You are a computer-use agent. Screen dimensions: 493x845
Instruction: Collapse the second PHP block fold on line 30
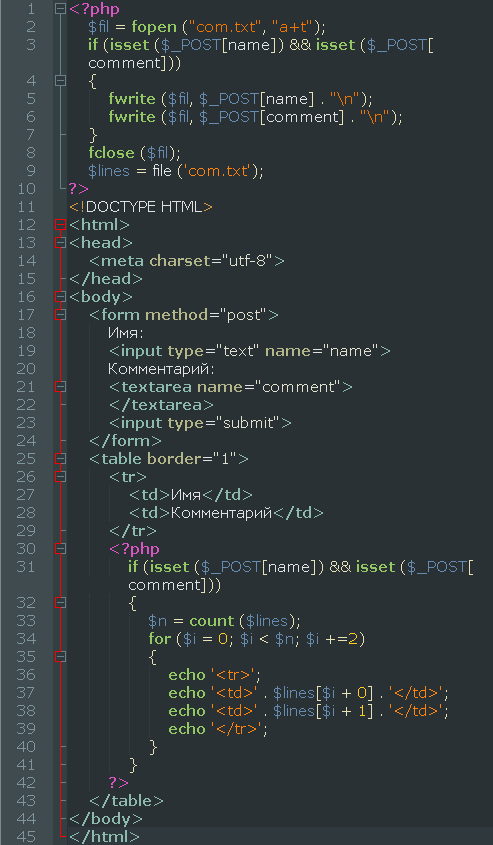click(x=60, y=549)
